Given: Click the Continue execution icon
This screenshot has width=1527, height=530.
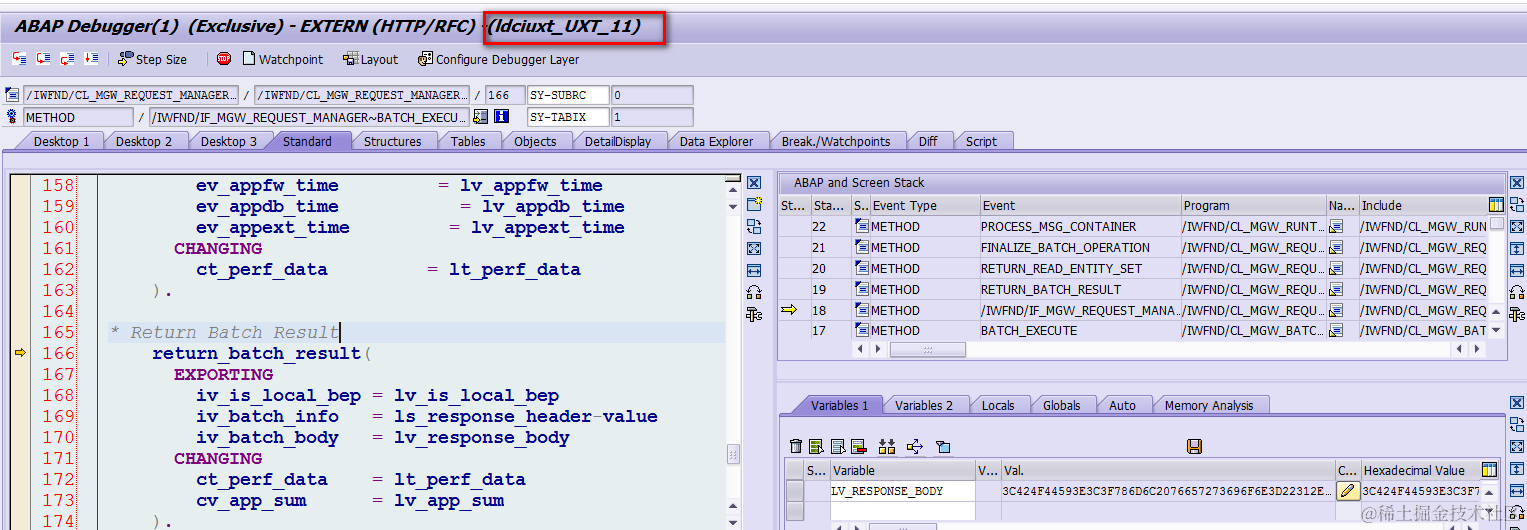Looking at the screenshot, I should click(x=91, y=59).
